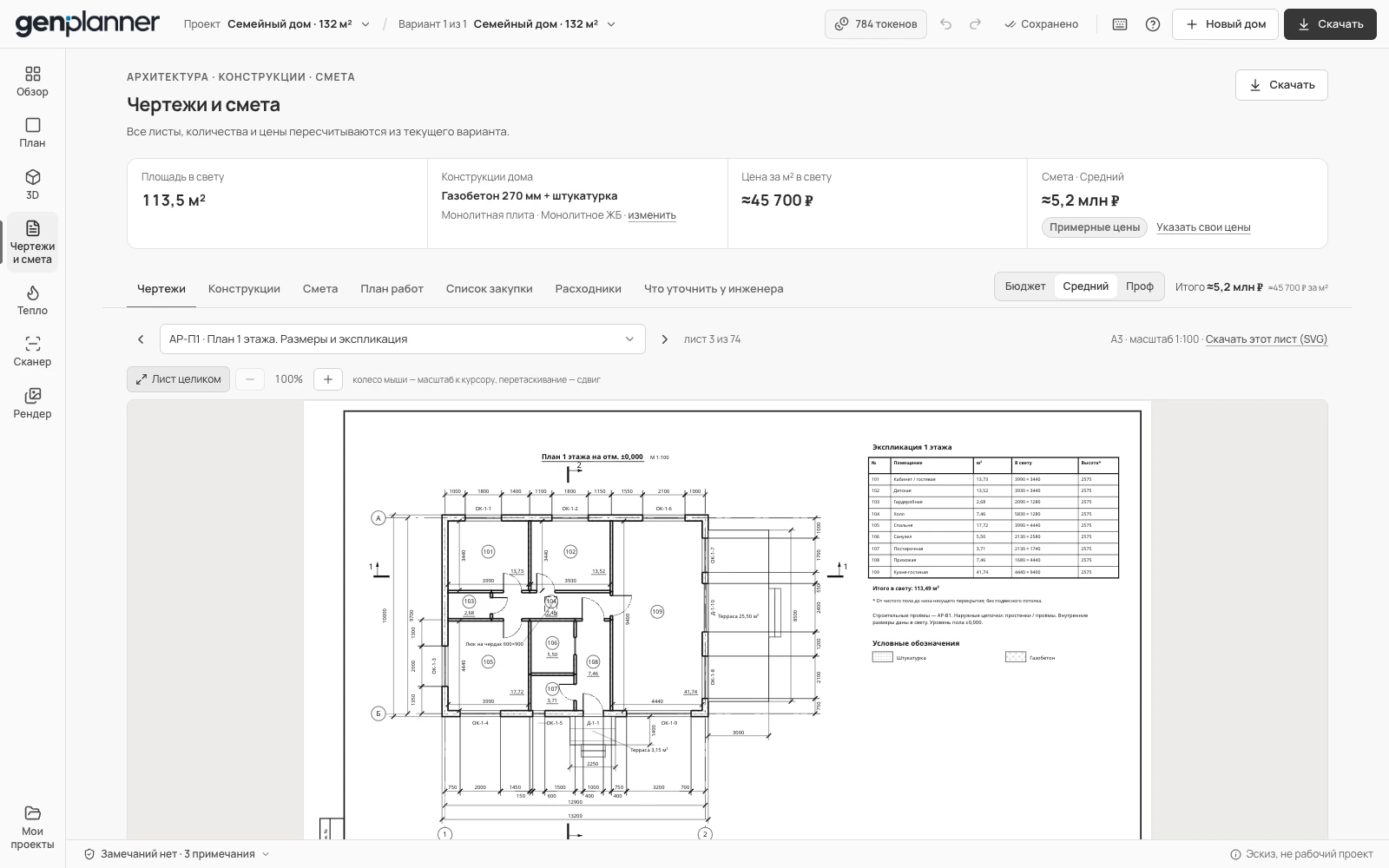Toggle Примерные цены pill
Image resolution: width=1389 pixels, height=868 pixels.
click(x=1094, y=227)
